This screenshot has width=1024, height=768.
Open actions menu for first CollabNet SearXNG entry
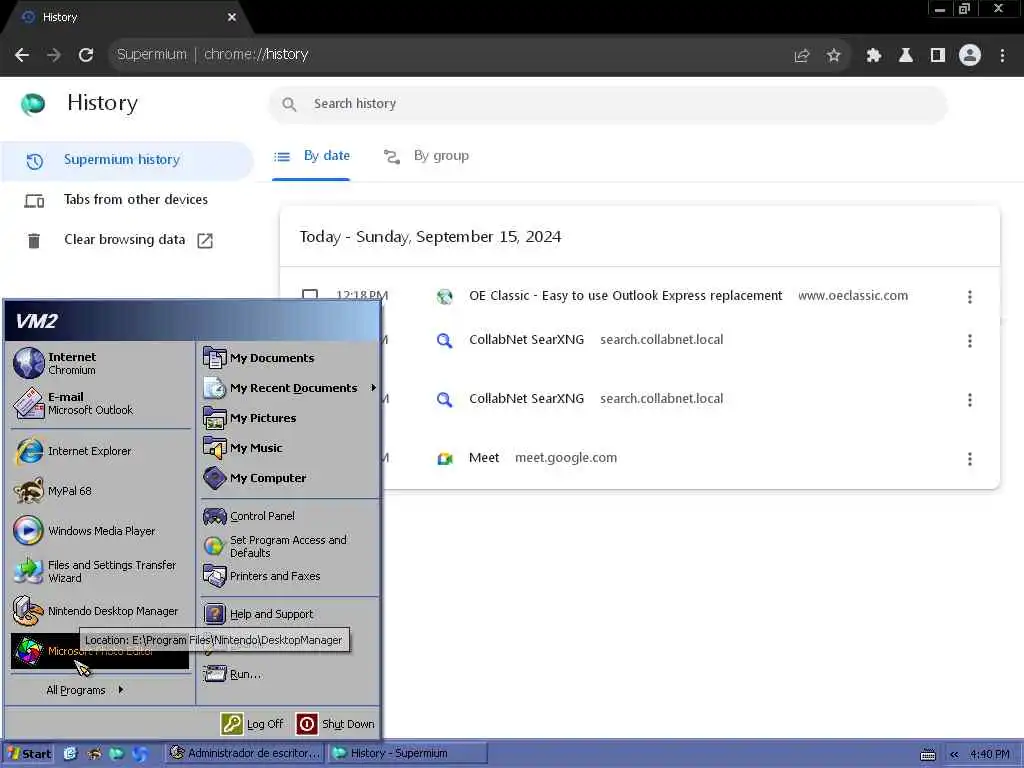970,340
